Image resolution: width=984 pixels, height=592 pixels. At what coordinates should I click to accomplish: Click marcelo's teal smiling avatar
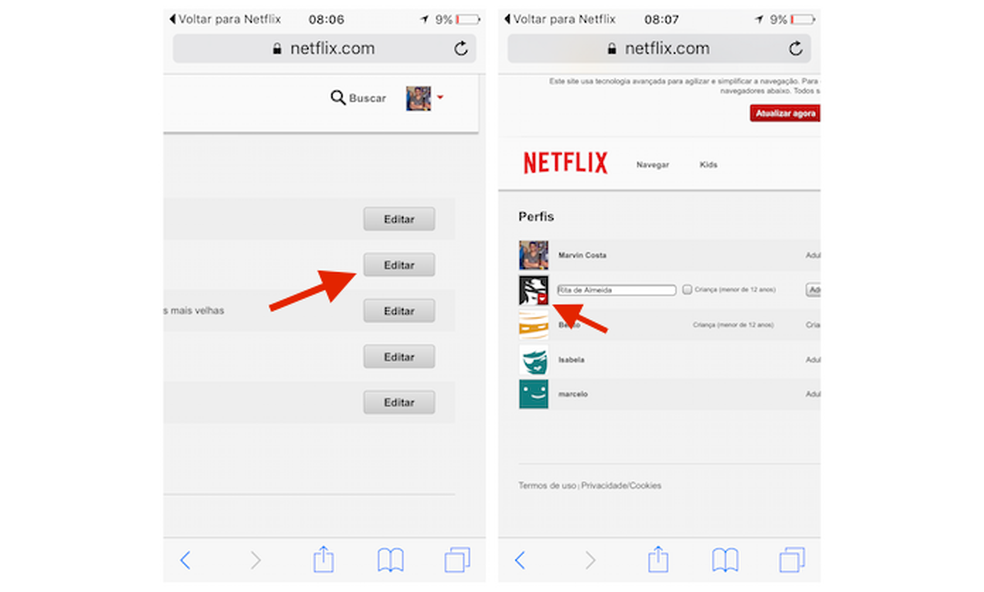(533, 395)
